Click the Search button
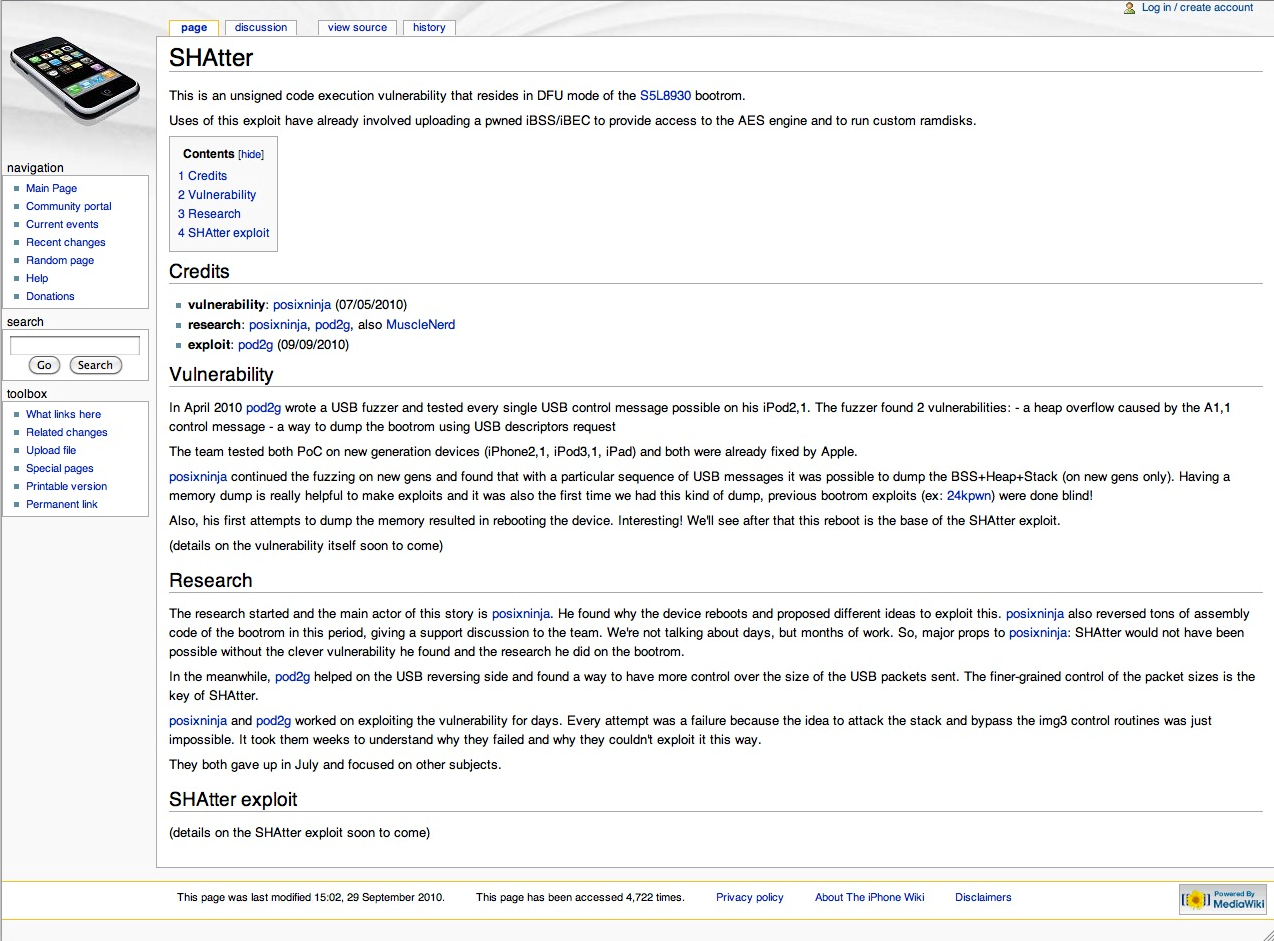Viewport: 1274px width, 941px height. pyautogui.click(x=96, y=366)
